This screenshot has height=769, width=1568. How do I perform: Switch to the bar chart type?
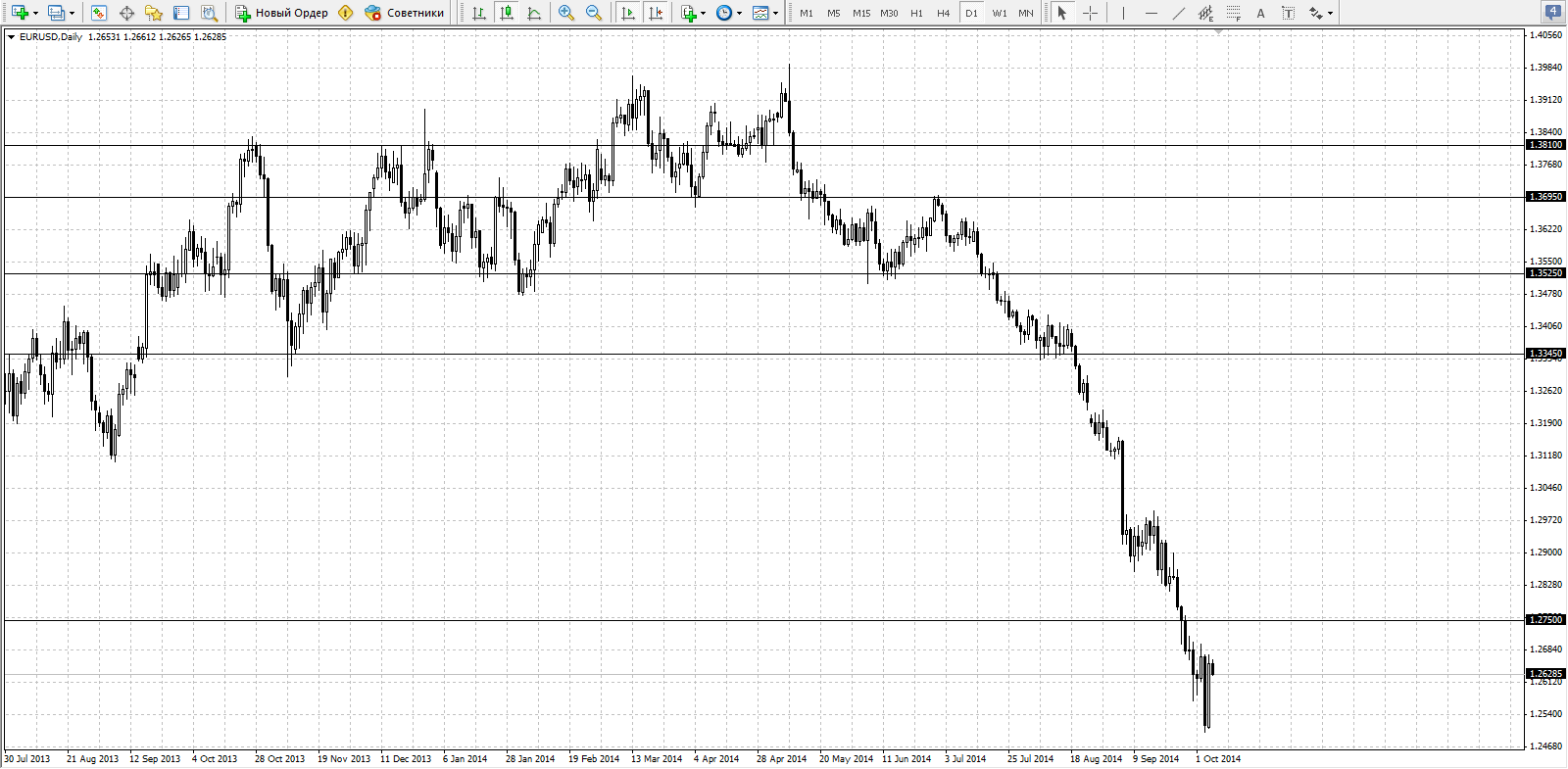[479, 13]
